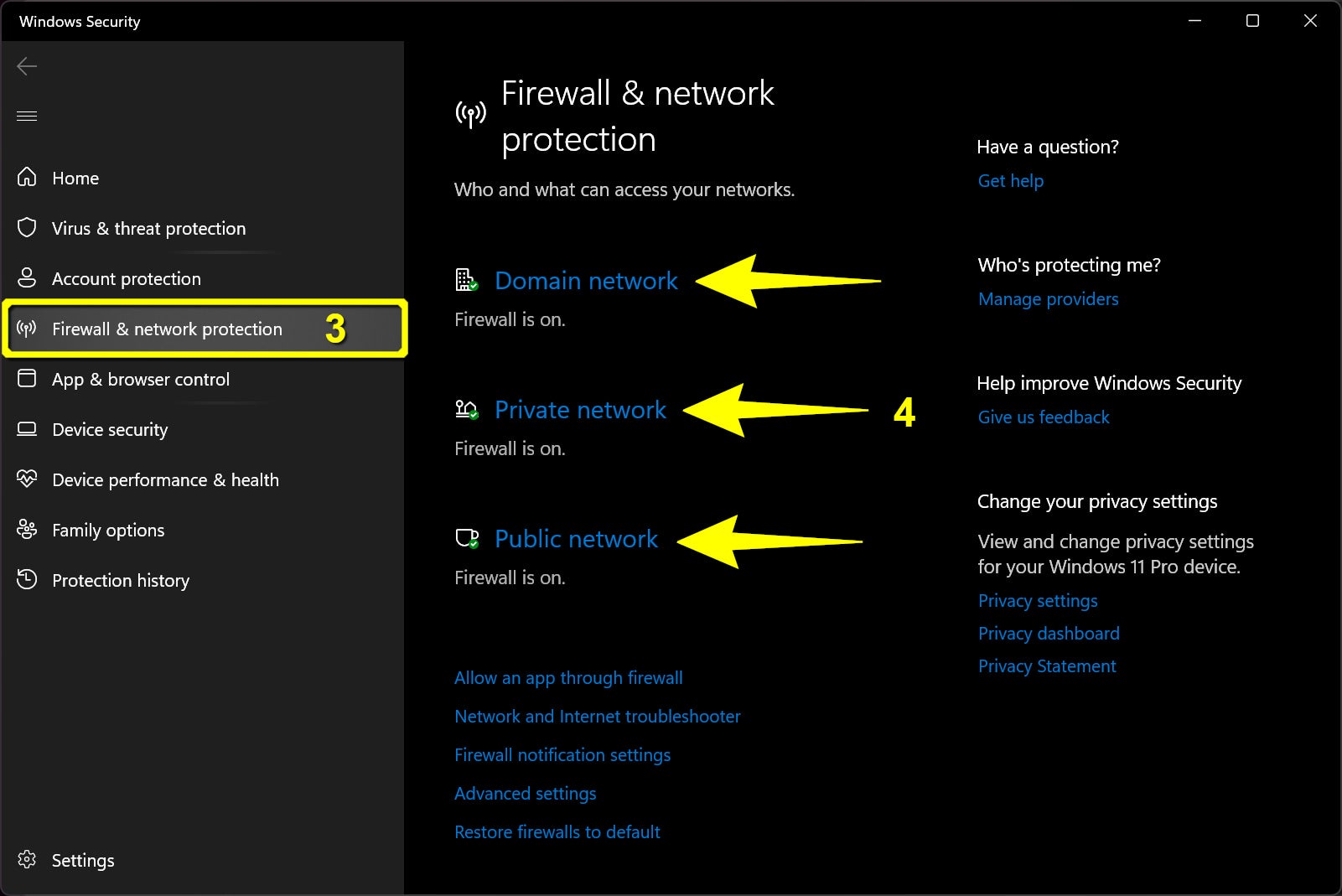The height and width of the screenshot is (896, 1342).
Task: Click Allow an app through firewall
Action: tap(568, 677)
